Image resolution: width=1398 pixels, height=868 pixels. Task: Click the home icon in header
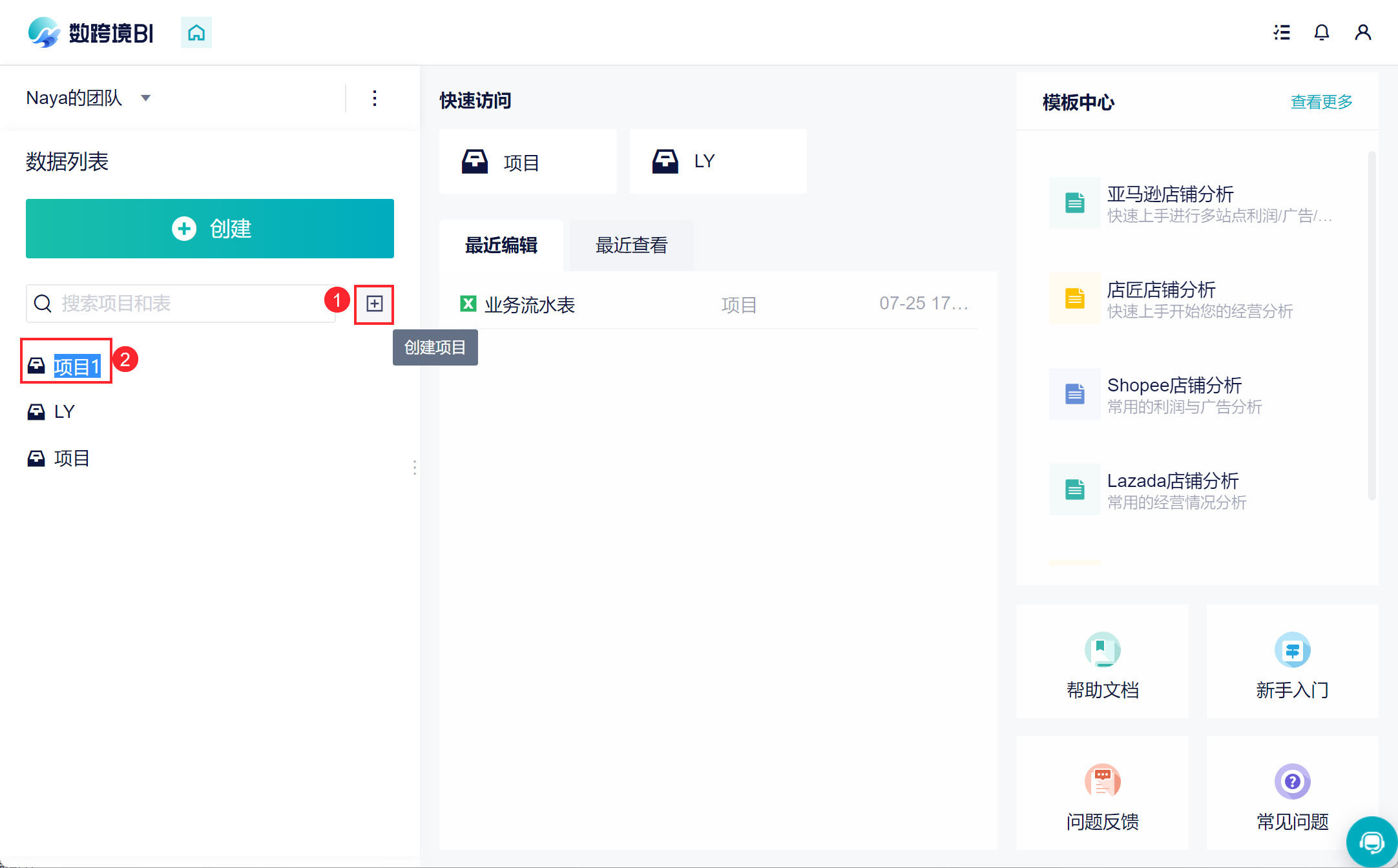tap(196, 32)
